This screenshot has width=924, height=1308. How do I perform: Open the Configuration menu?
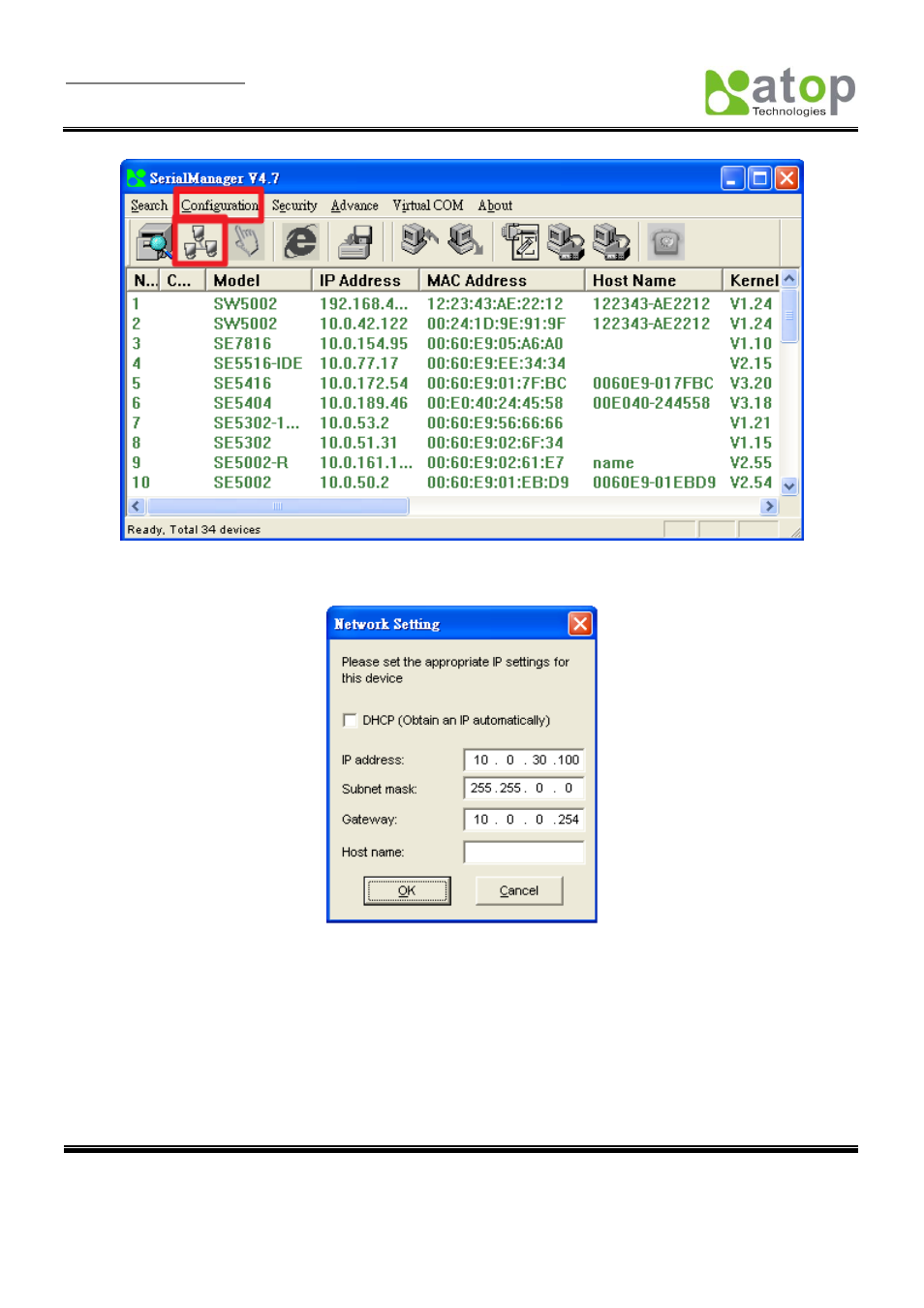pos(220,205)
